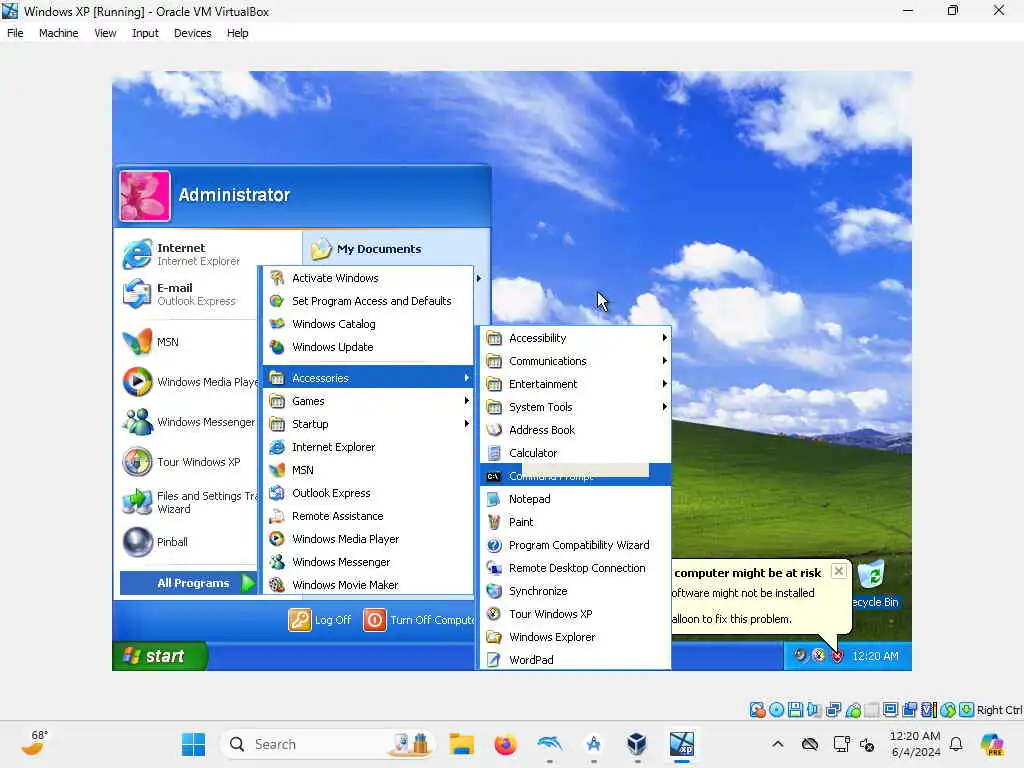Open Remote Assistance
Image resolution: width=1024 pixels, height=768 pixels.
pos(368,516)
